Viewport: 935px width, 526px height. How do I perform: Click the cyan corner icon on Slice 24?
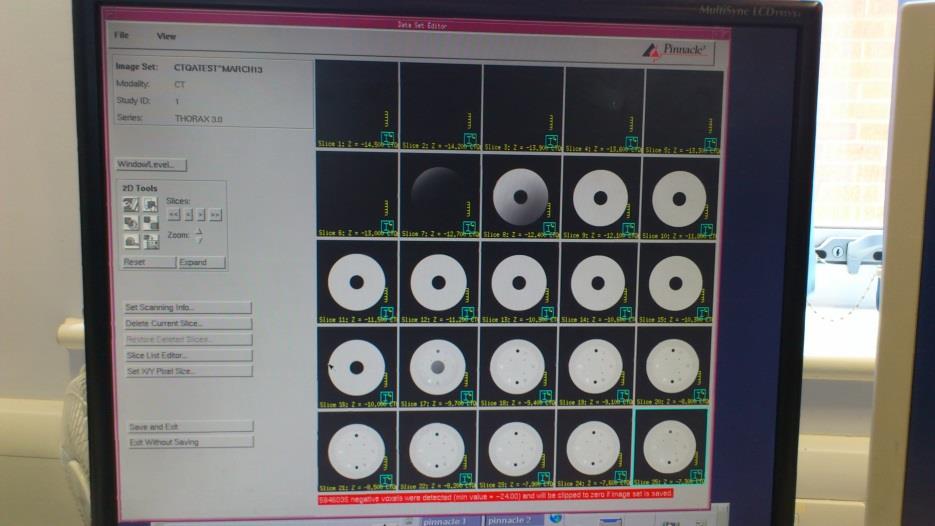pyautogui.click(x=621, y=477)
